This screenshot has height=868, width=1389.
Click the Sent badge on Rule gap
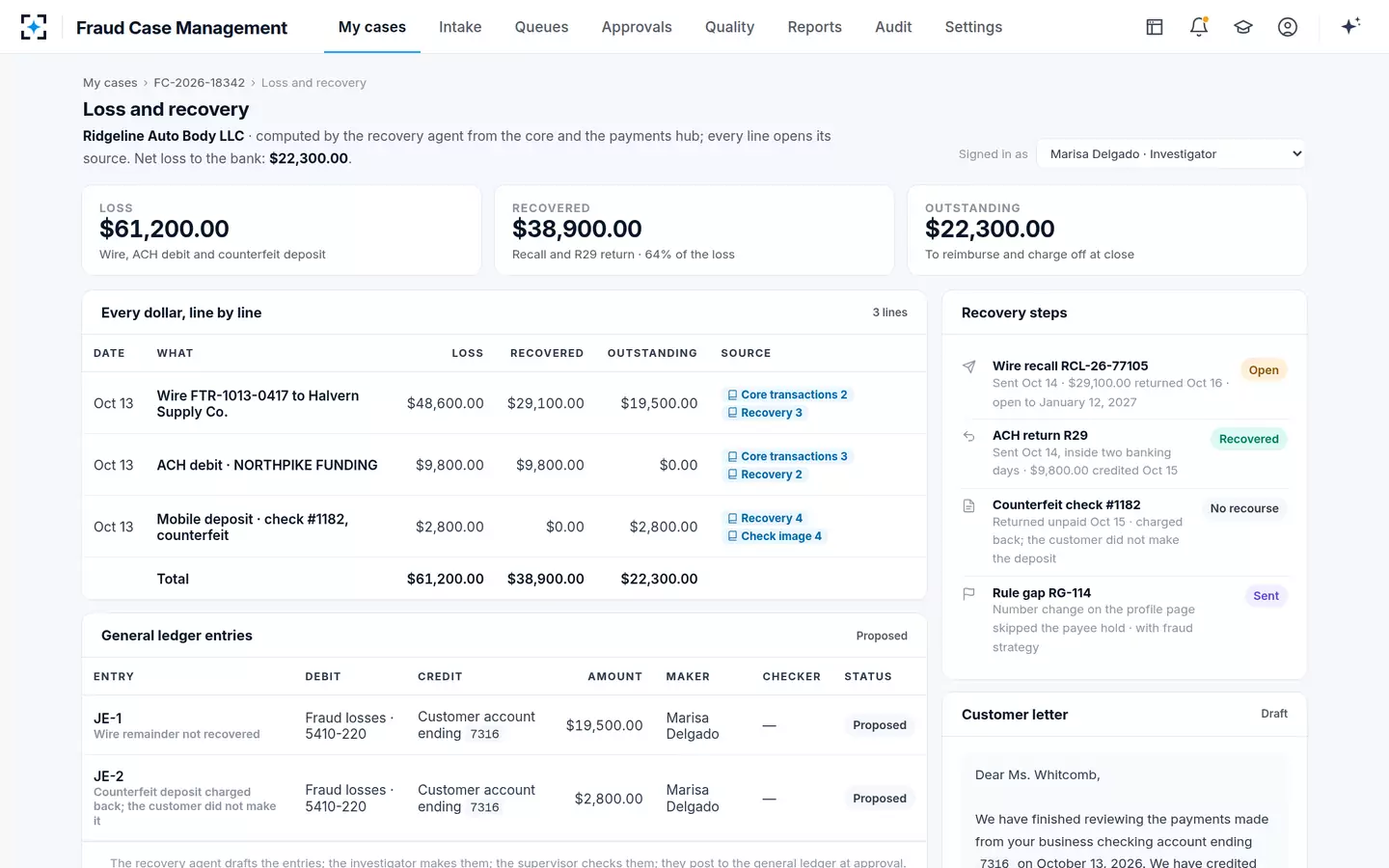1266,596
